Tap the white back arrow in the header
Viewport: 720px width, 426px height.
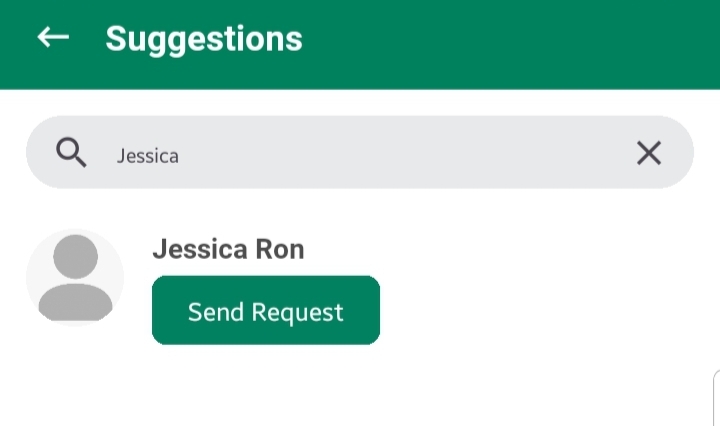[x=53, y=38]
